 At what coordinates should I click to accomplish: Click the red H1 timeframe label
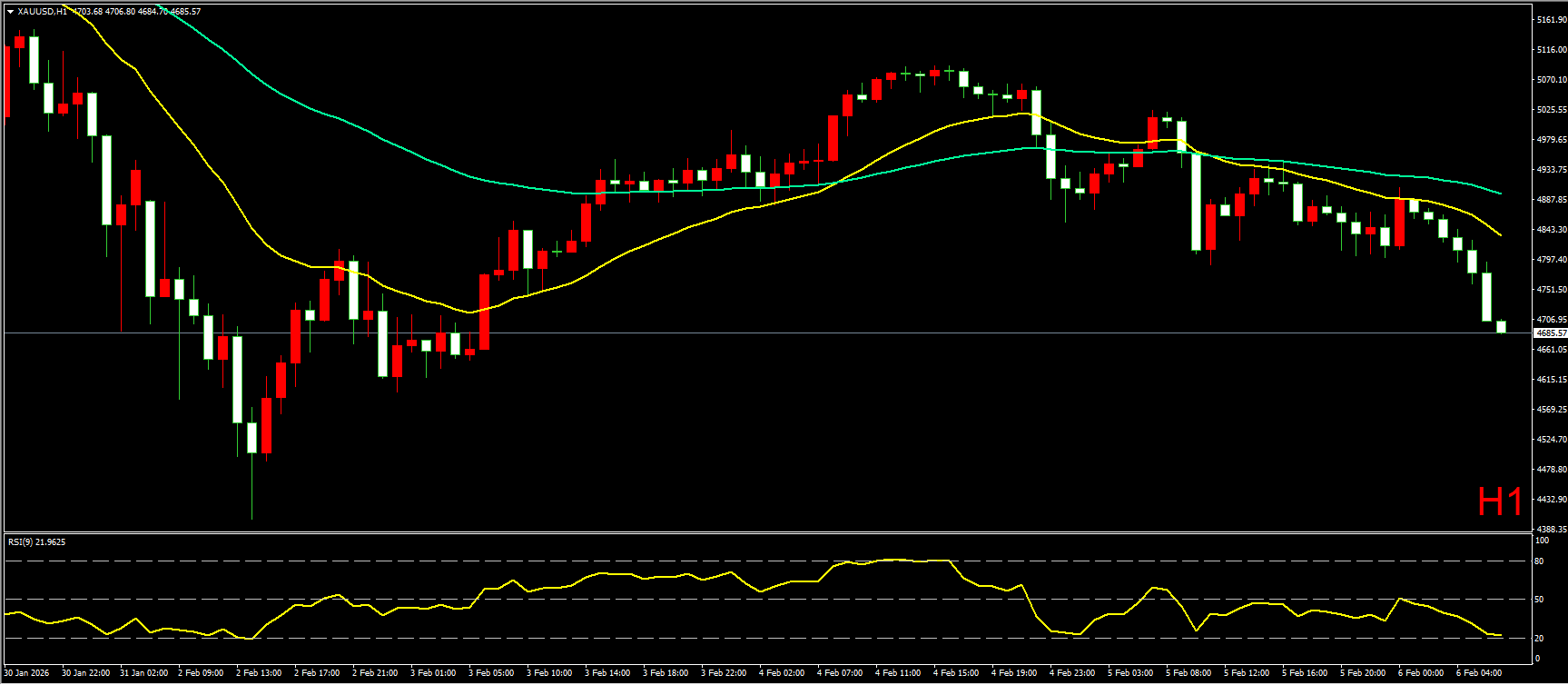point(1499,501)
